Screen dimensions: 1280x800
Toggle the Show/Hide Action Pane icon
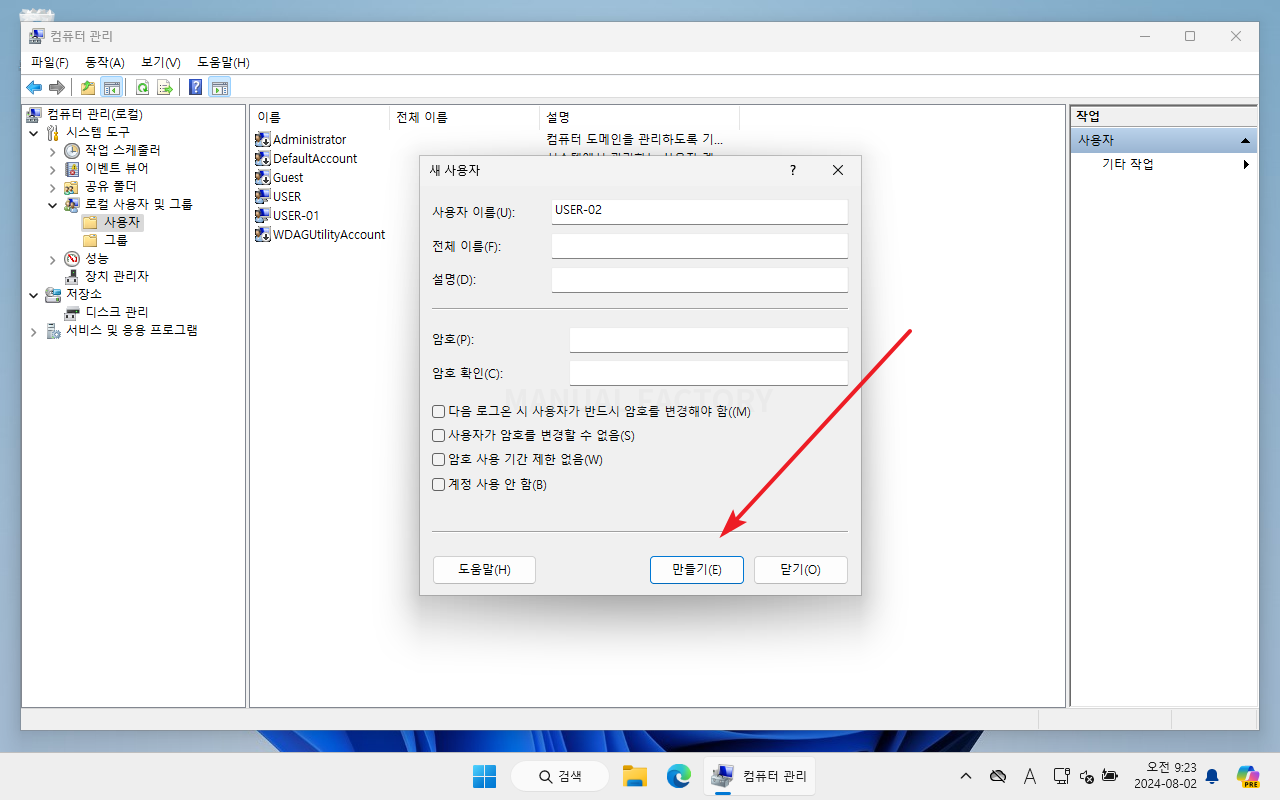tap(219, 87)
